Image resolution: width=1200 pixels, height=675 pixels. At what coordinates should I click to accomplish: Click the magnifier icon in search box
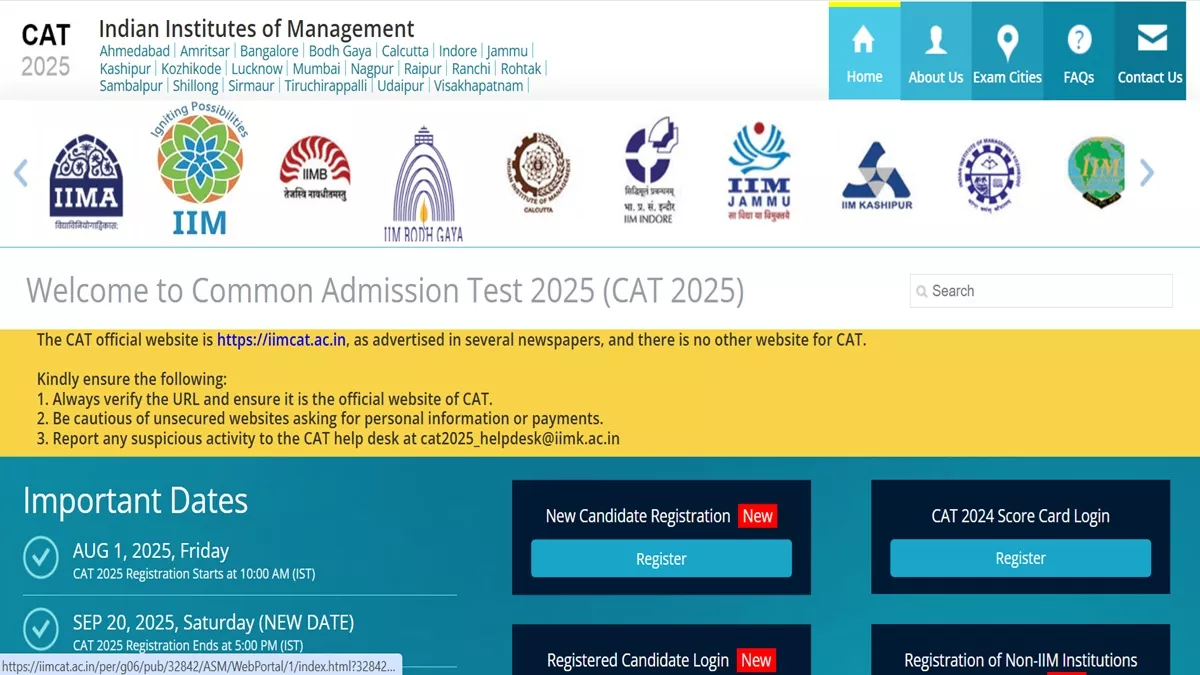pos(921,291)
